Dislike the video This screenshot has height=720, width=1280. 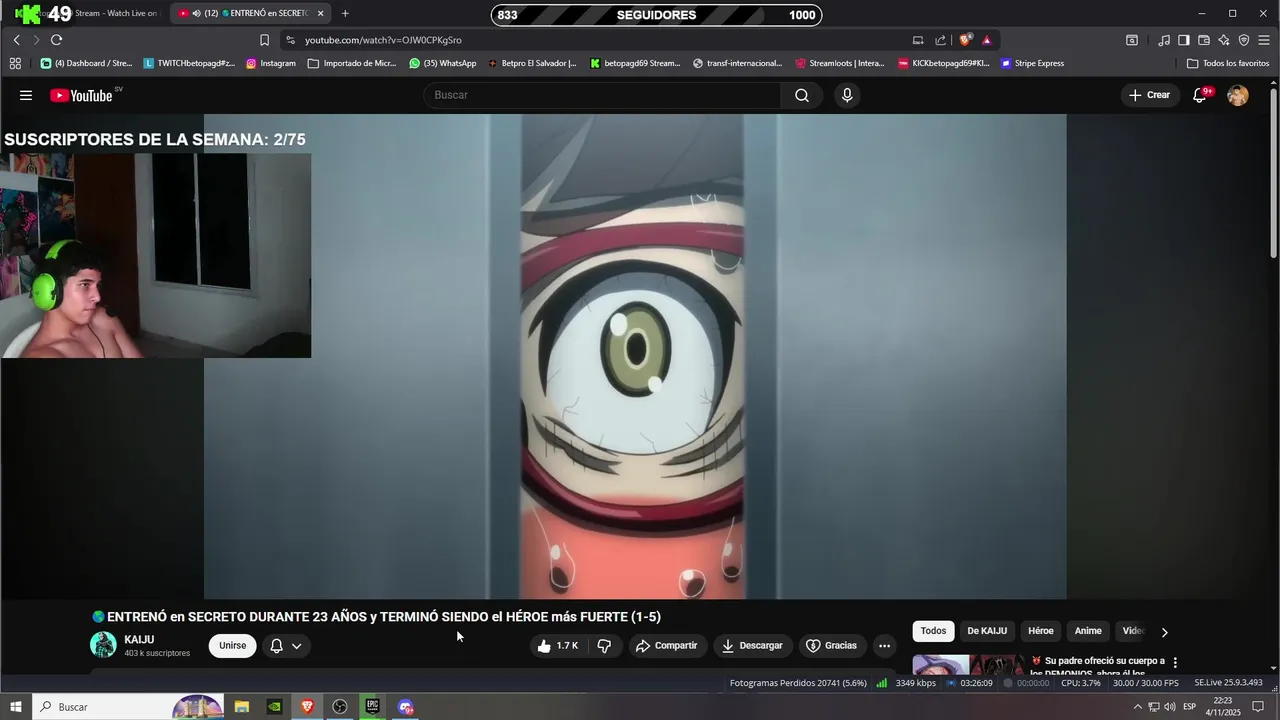coord(604,646)
